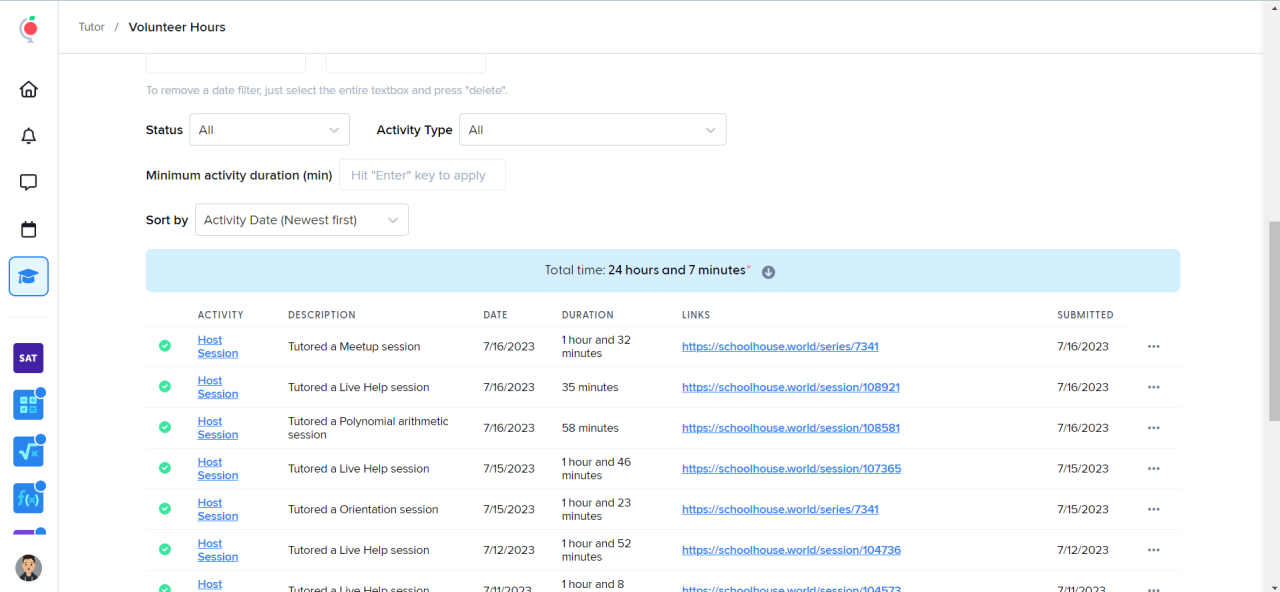Click Volunteer Hours breadcrumb

(x=177, y=27)
